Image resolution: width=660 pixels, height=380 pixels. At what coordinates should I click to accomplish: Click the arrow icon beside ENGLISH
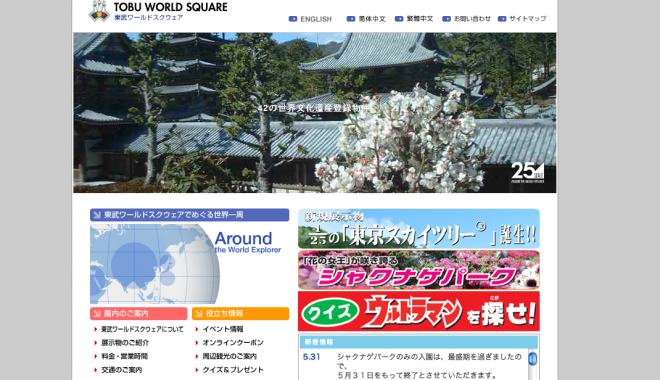pos(293,19)
